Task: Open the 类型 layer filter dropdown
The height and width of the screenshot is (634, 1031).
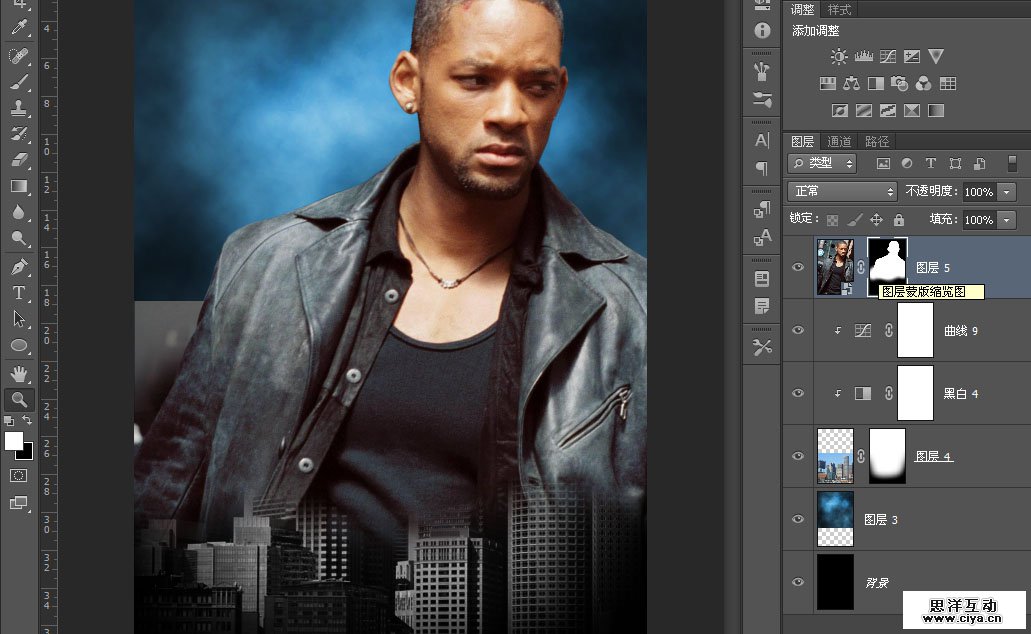Action: pyautogui.click(x=822, y=163)
